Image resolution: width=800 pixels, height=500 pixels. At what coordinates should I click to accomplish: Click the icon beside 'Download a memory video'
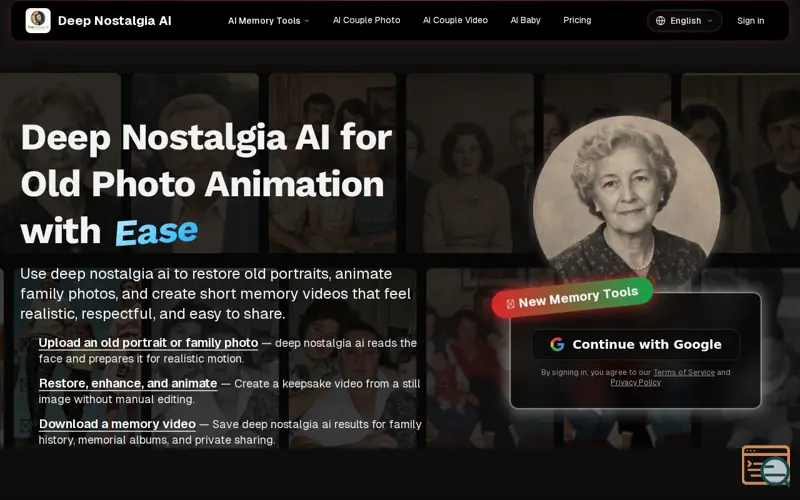coord(26,425)
